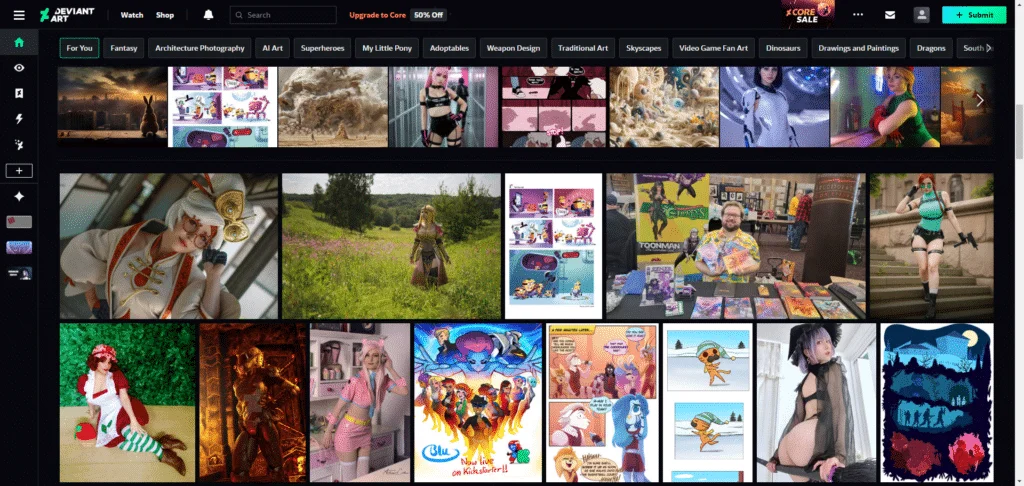Open the mail inbox icon

point(890,15)
